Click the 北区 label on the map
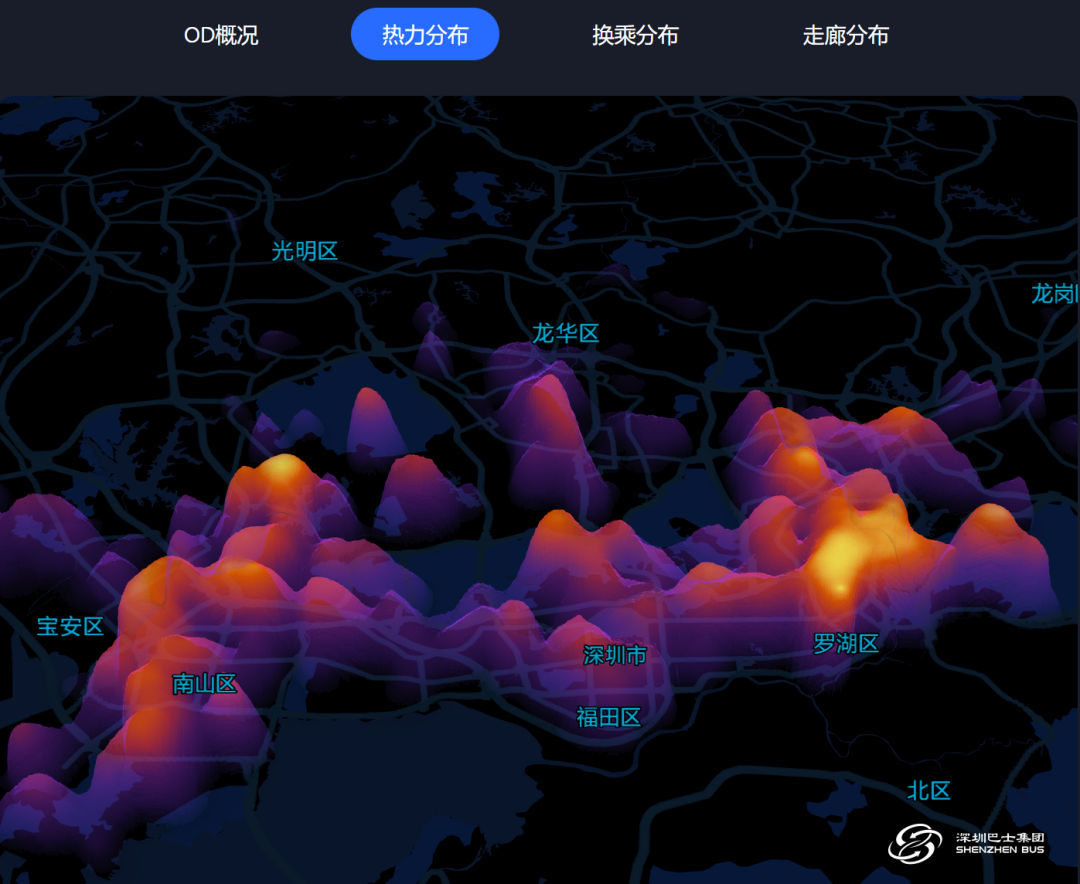 pyautogui.click(x=928, y=791)
